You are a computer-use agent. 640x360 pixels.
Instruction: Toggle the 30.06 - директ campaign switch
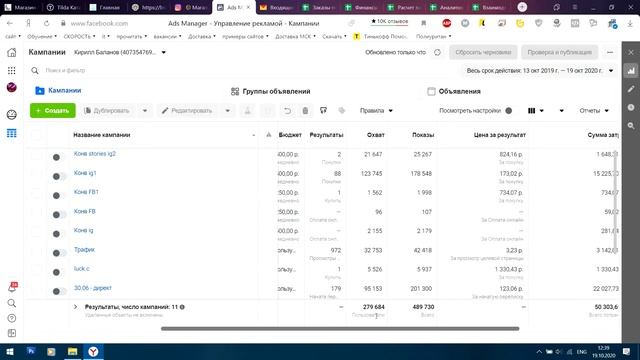[59, 291]
